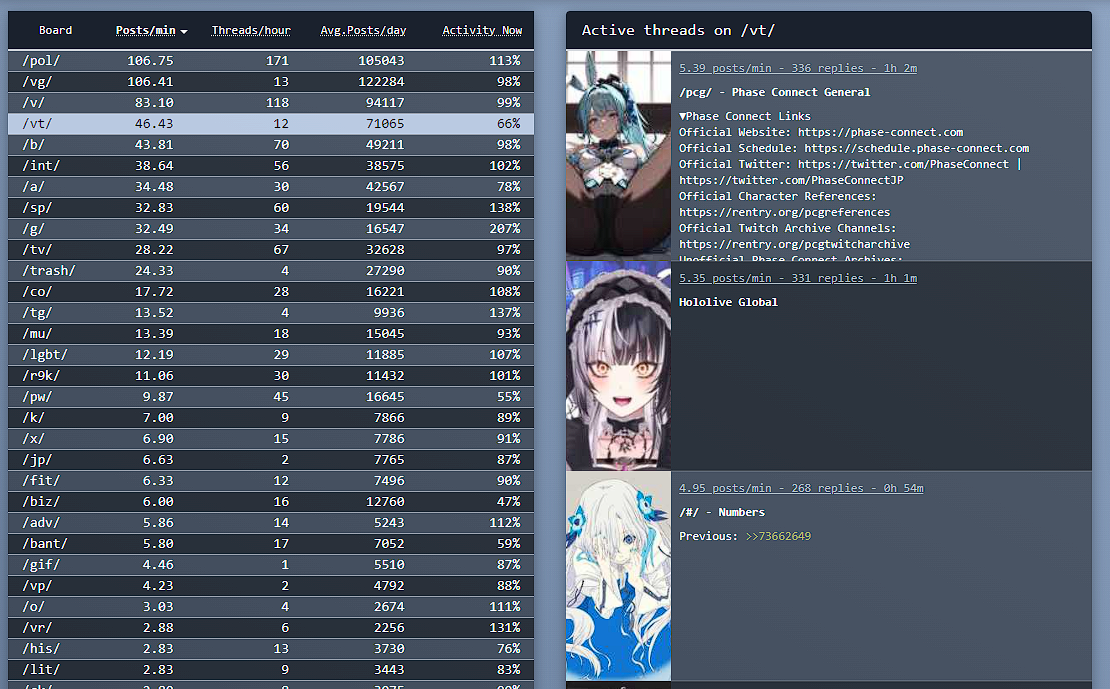Choose the /his/ board row
This screenshot has width=1110, height=689.
click(271, 649)
